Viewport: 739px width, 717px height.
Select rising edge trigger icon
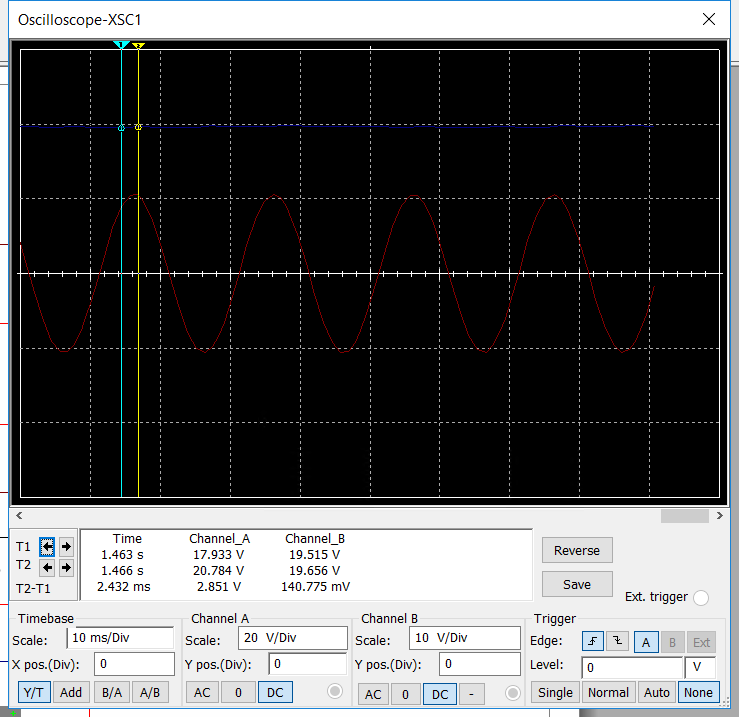(x=591, y=641)
